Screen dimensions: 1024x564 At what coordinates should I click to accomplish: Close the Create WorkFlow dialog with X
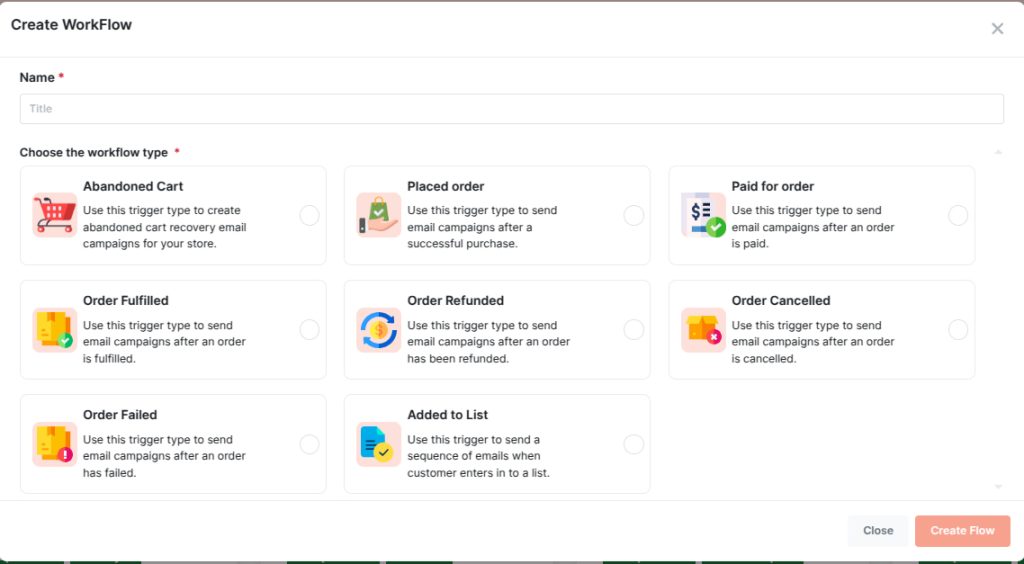point(997,29)
